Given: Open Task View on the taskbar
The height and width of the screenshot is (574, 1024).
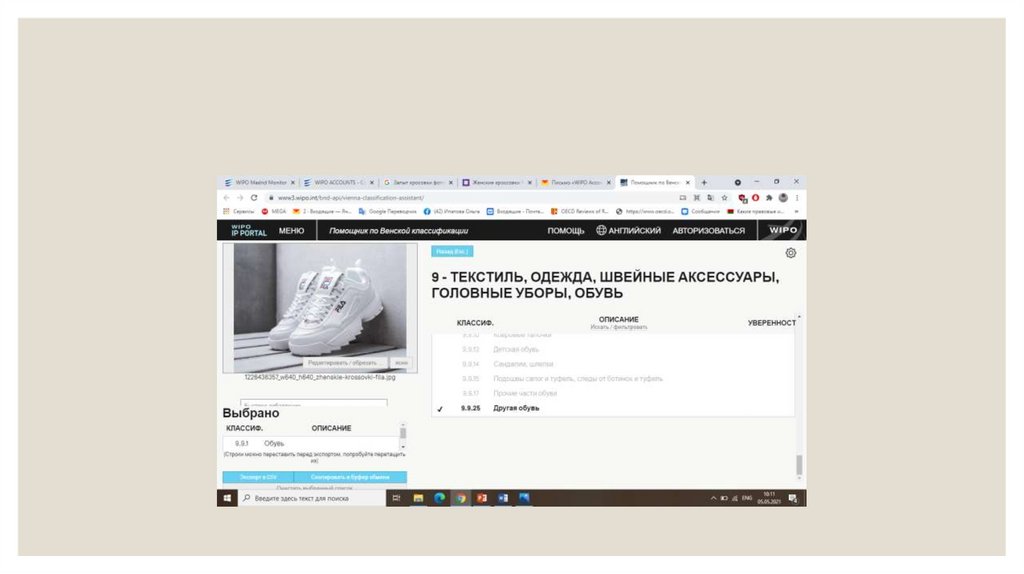Looking at the screenshot, I should pyautogui.click(x=396, y=498).
